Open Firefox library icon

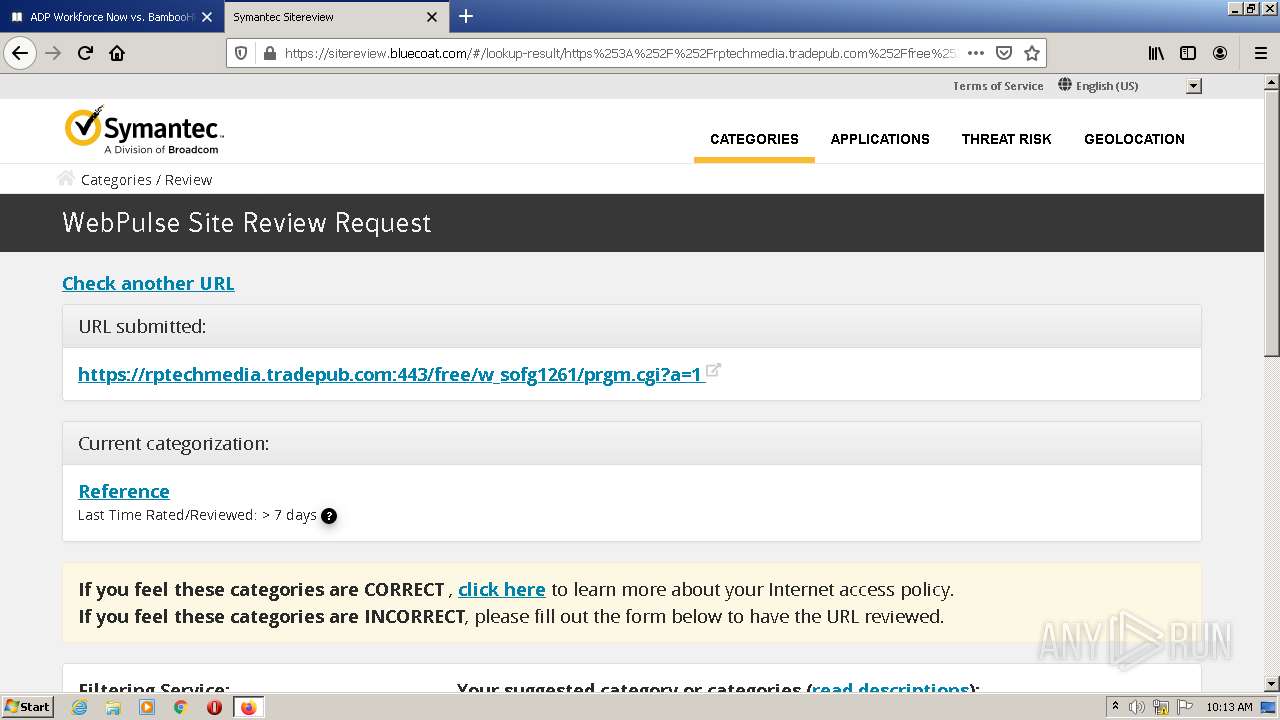[x=1156, y=53]
